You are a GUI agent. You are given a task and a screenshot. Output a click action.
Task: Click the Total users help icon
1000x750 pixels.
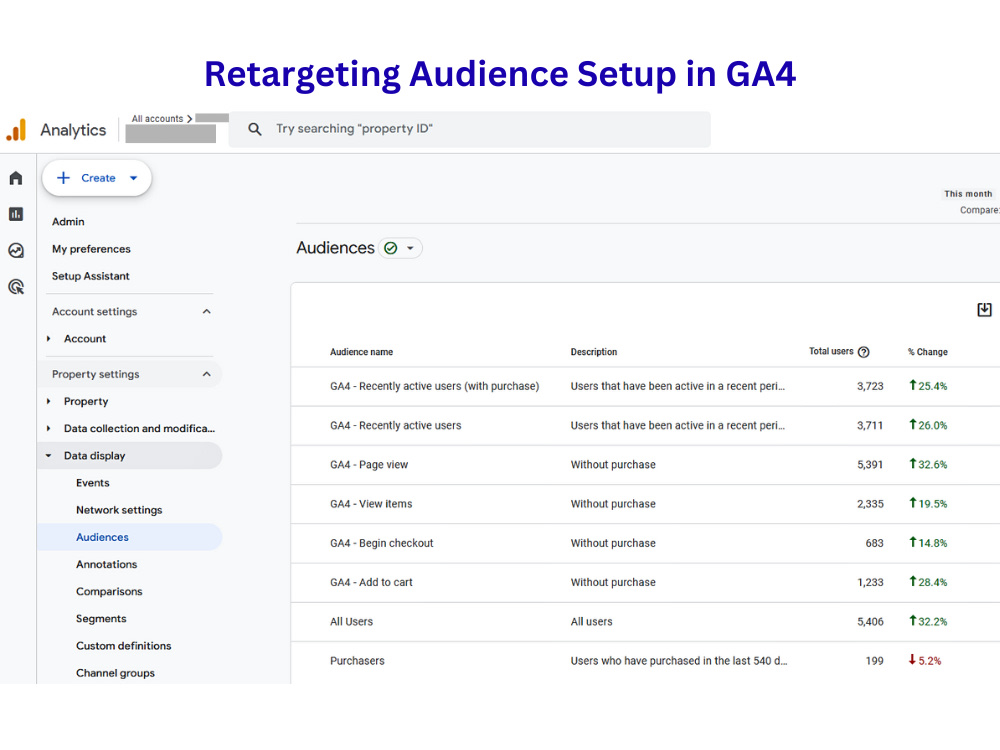coord(864,352)
